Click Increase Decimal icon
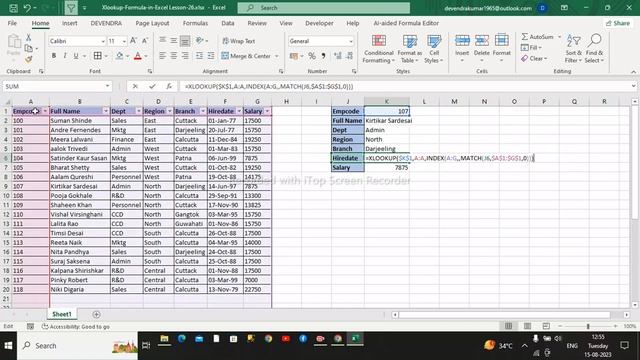The height and width of the screenshot is (360, 640). (x=338, y=56)
